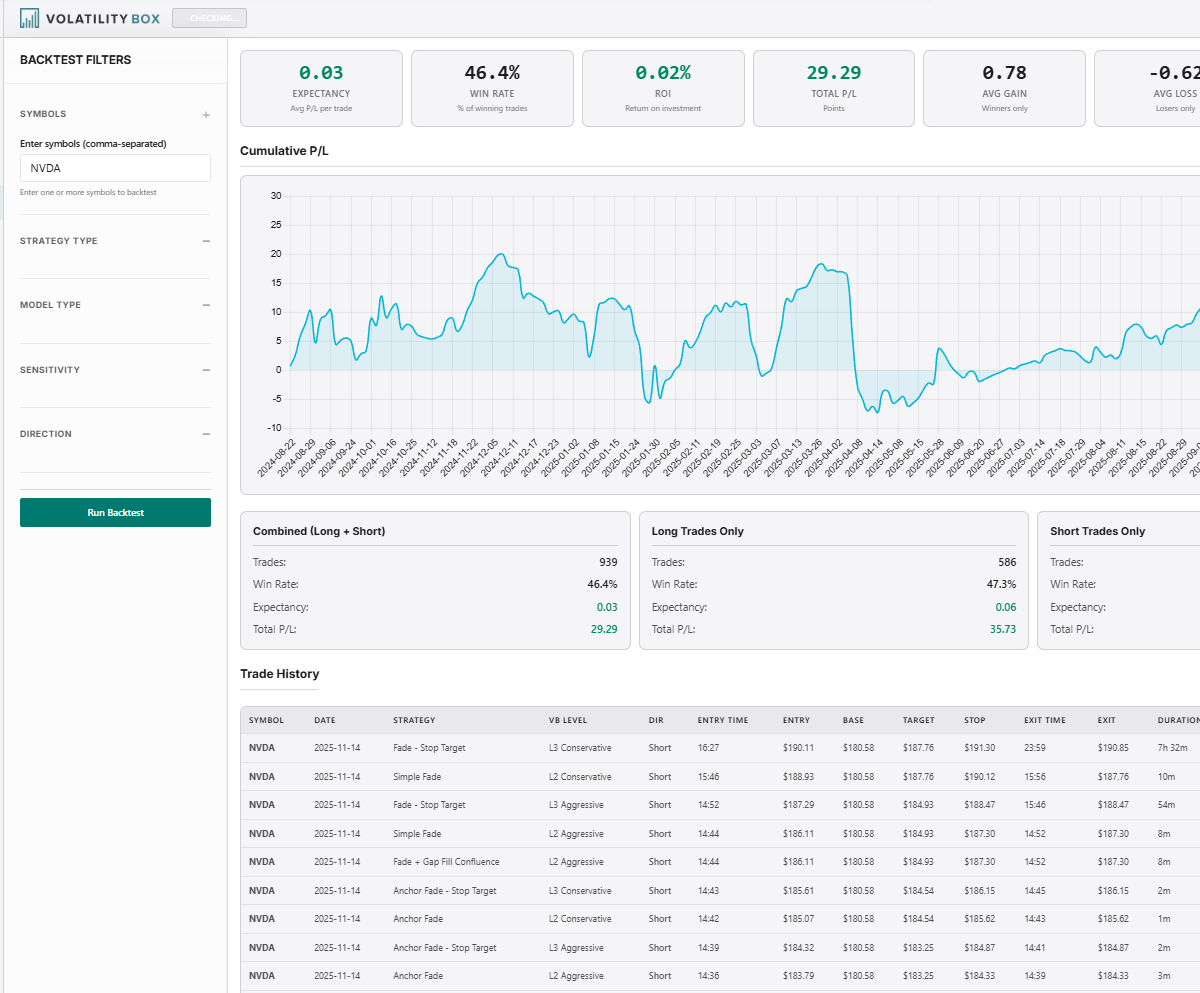Click the $190.11 entry price cell
Image resolution: width=1200 pixels, height=993 pixels.
click(798, 748)
